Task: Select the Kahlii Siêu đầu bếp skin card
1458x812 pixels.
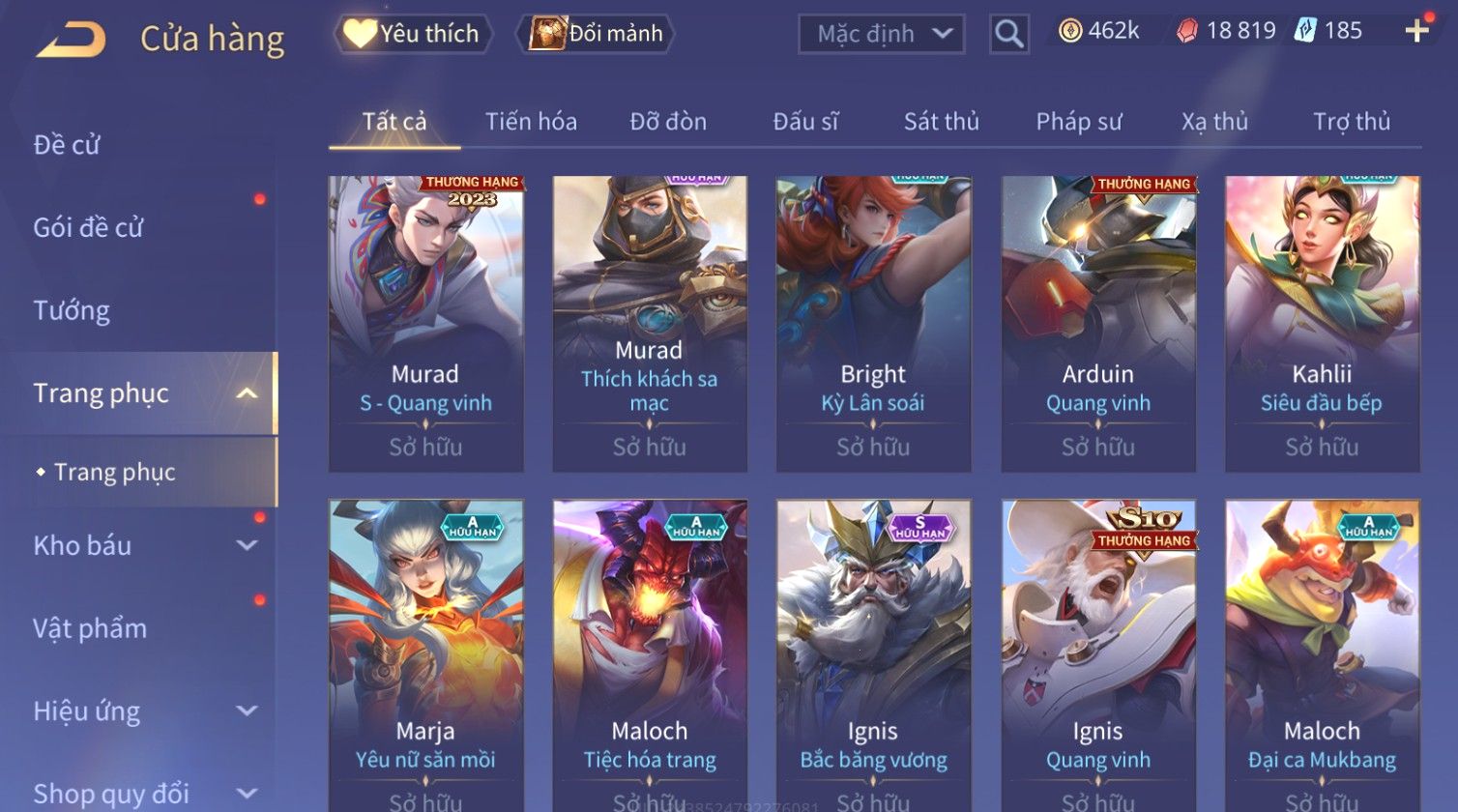Action: point(1322,324)
